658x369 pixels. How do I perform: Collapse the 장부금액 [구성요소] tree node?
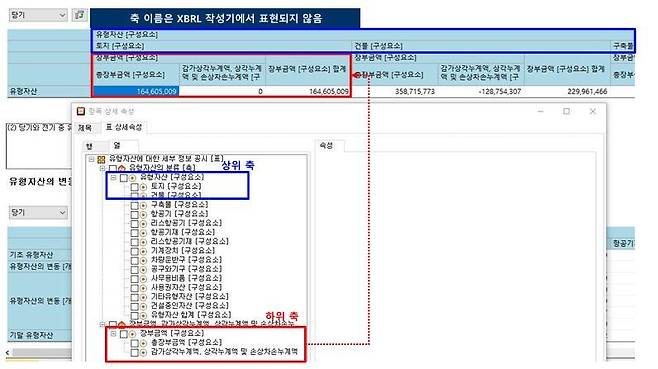[x=113, y=334]
